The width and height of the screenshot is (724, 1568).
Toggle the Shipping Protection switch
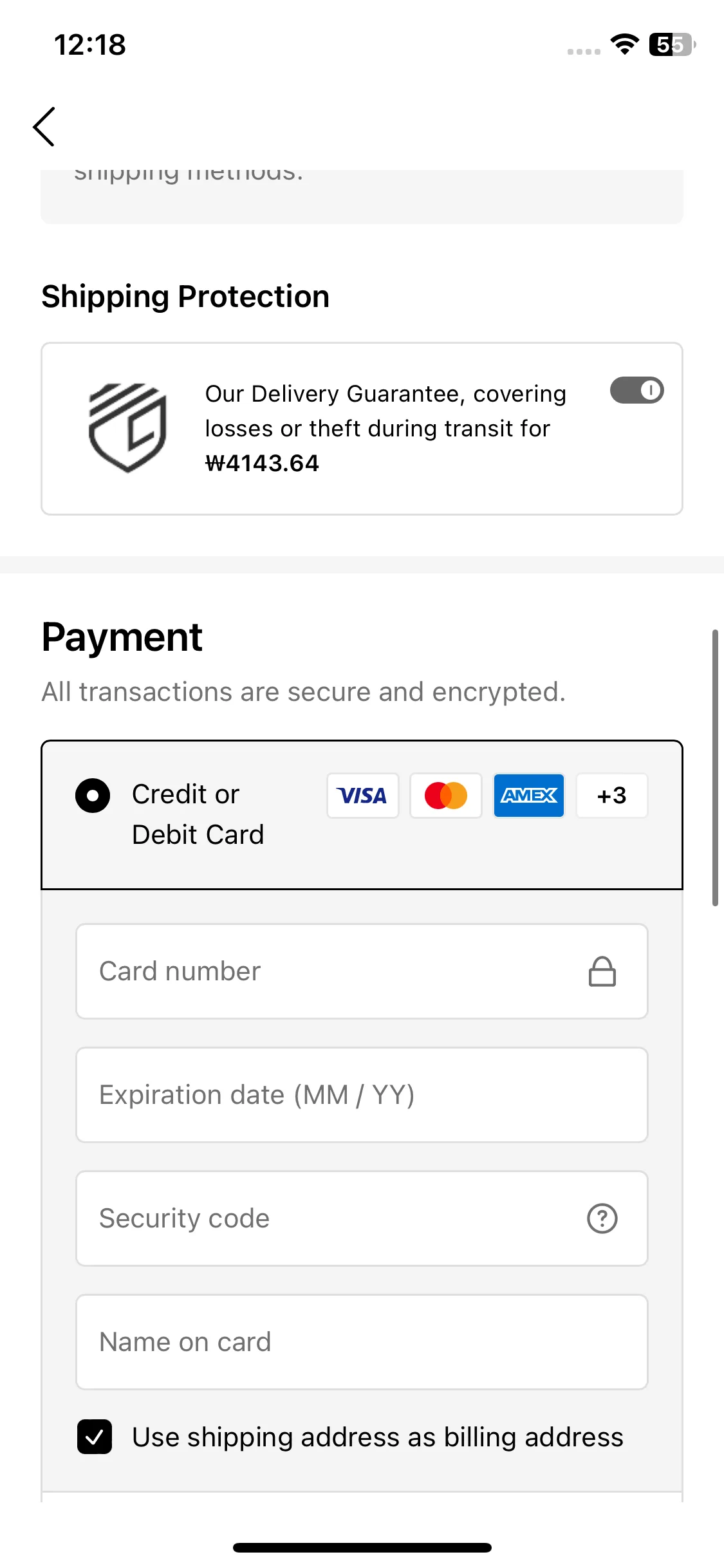[637, 390]
